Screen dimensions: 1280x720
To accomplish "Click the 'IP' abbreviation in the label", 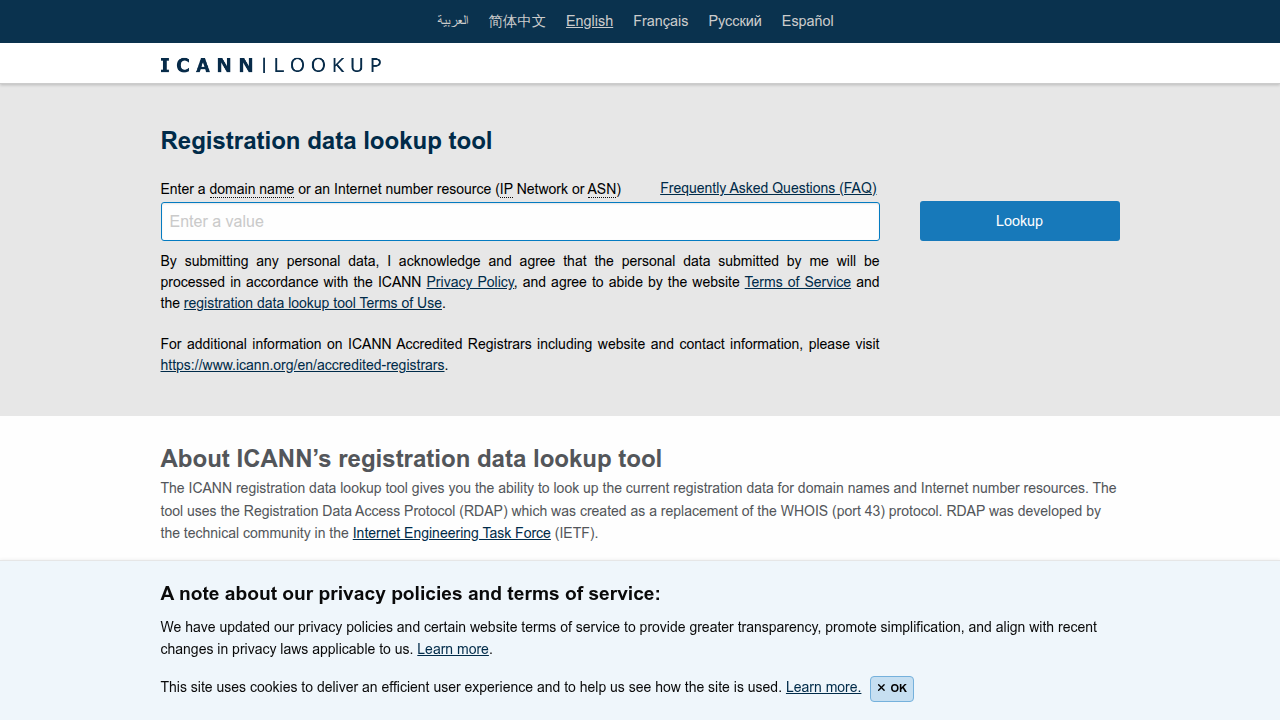I will pos(506,189).
